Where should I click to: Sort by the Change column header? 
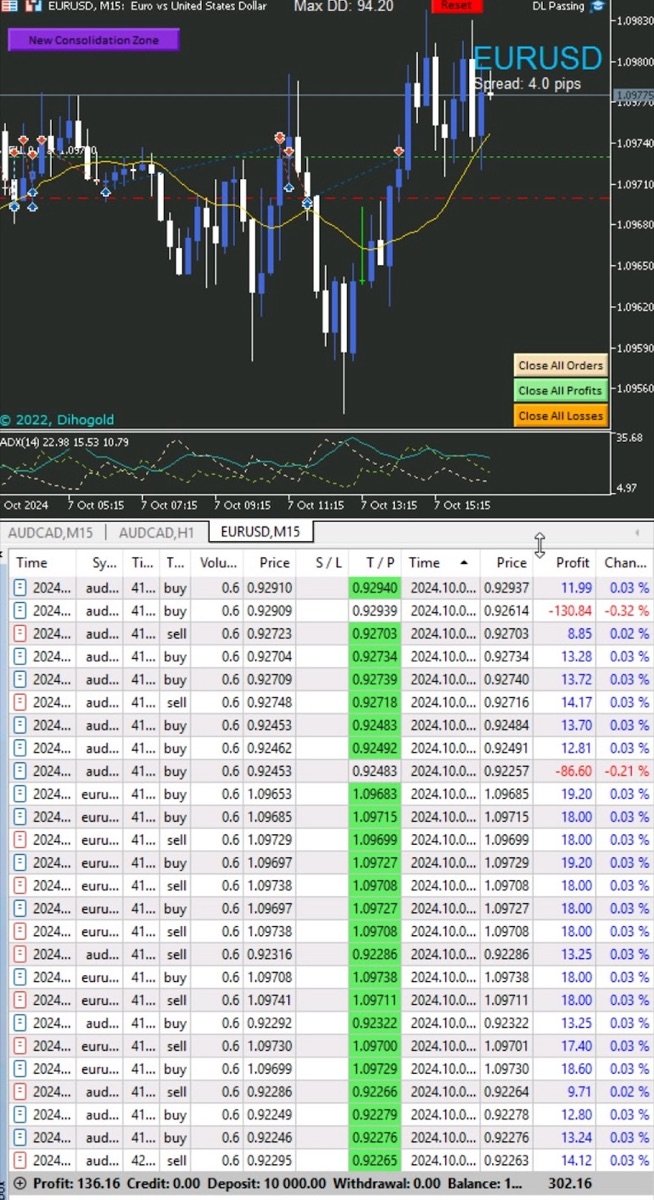point(625,563)
